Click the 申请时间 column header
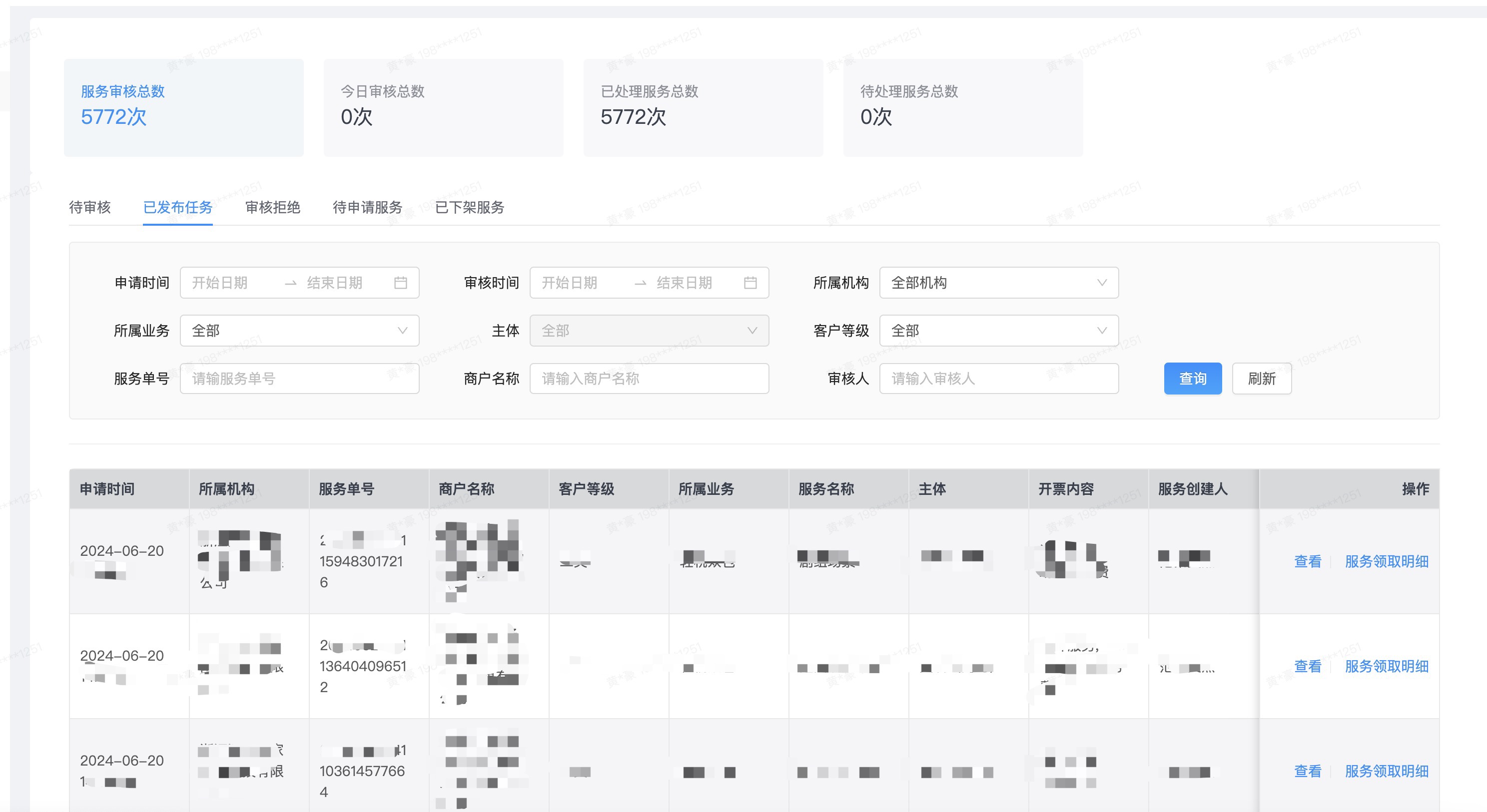 129,489
